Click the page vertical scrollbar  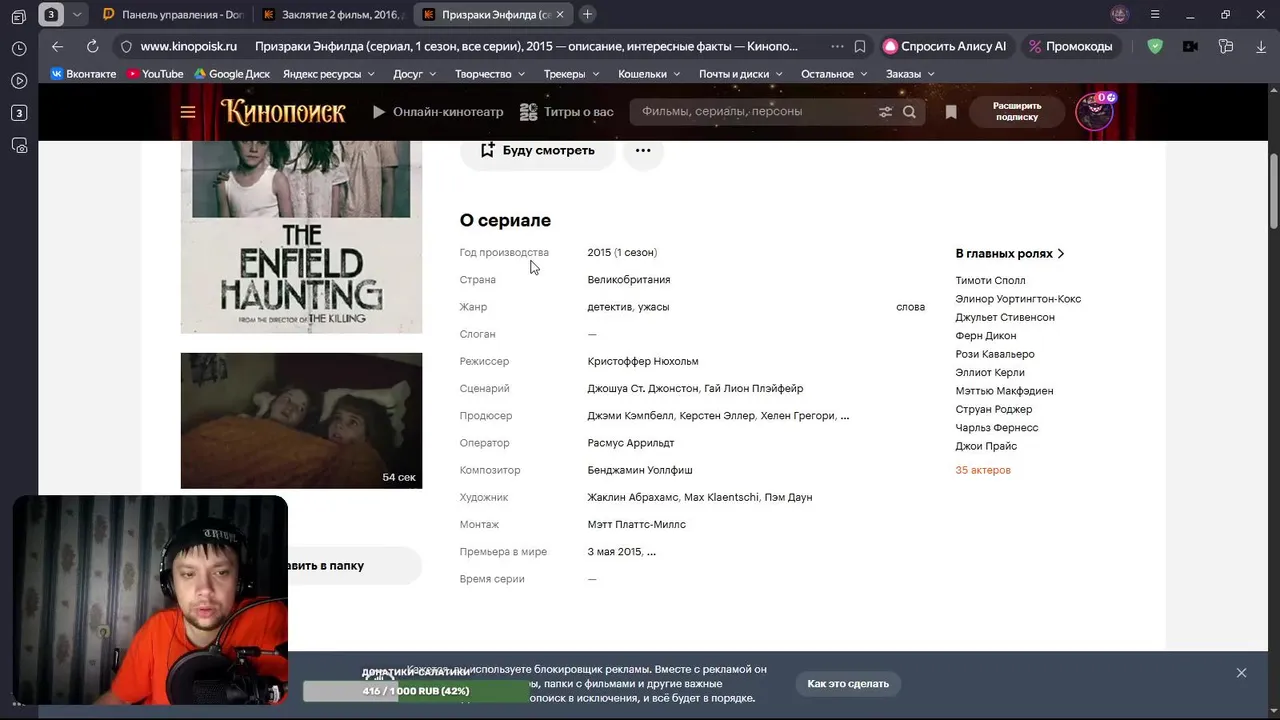click(1273, 192)
